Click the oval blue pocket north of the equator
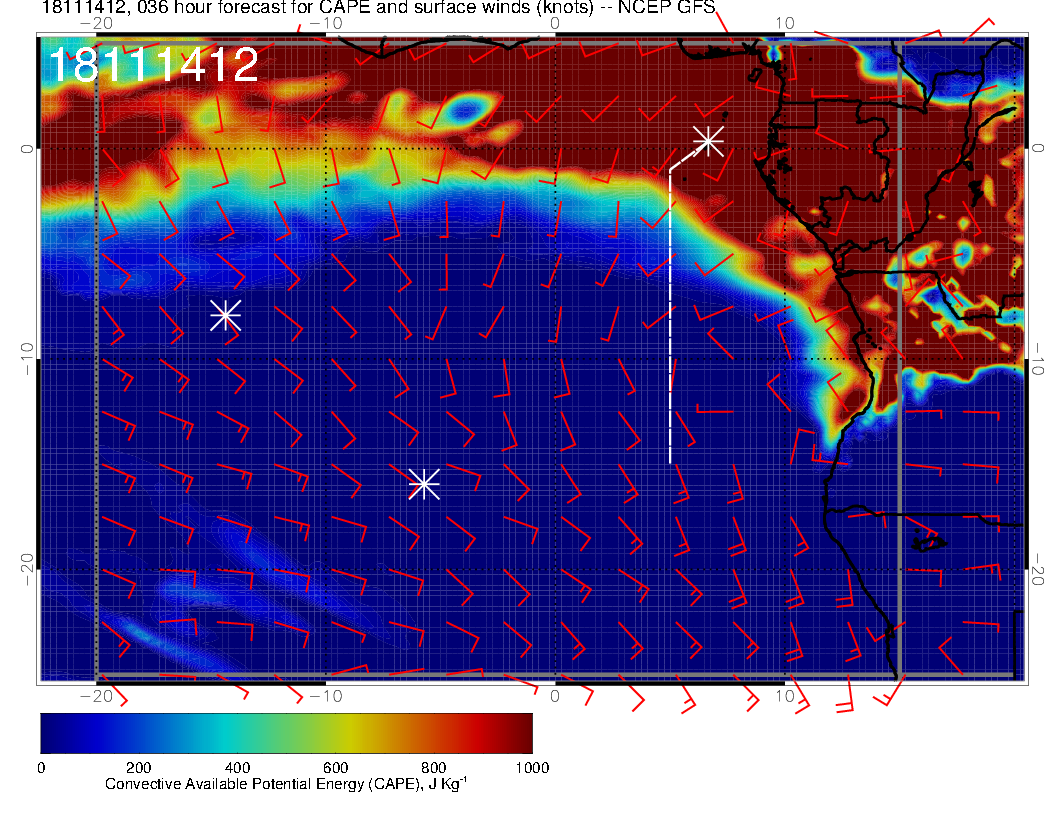 click(467, 108)
